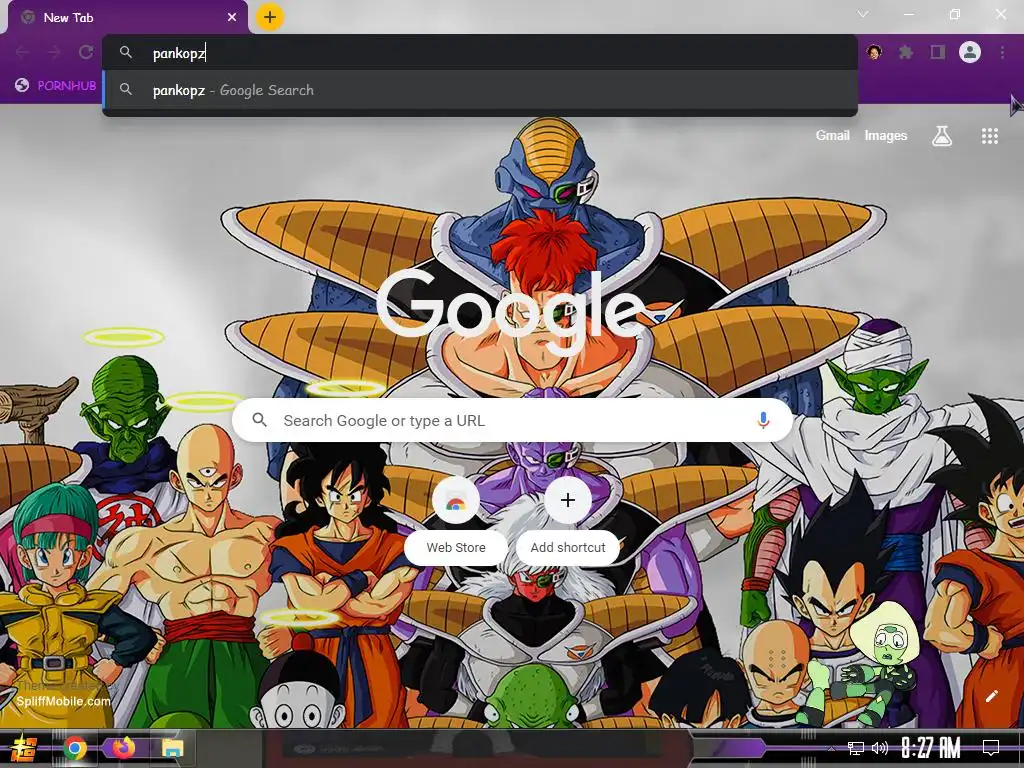The height and width of the screenshot is (768, 1024).
Task: Open the Web Store shortcut
Action: point(456,520)
